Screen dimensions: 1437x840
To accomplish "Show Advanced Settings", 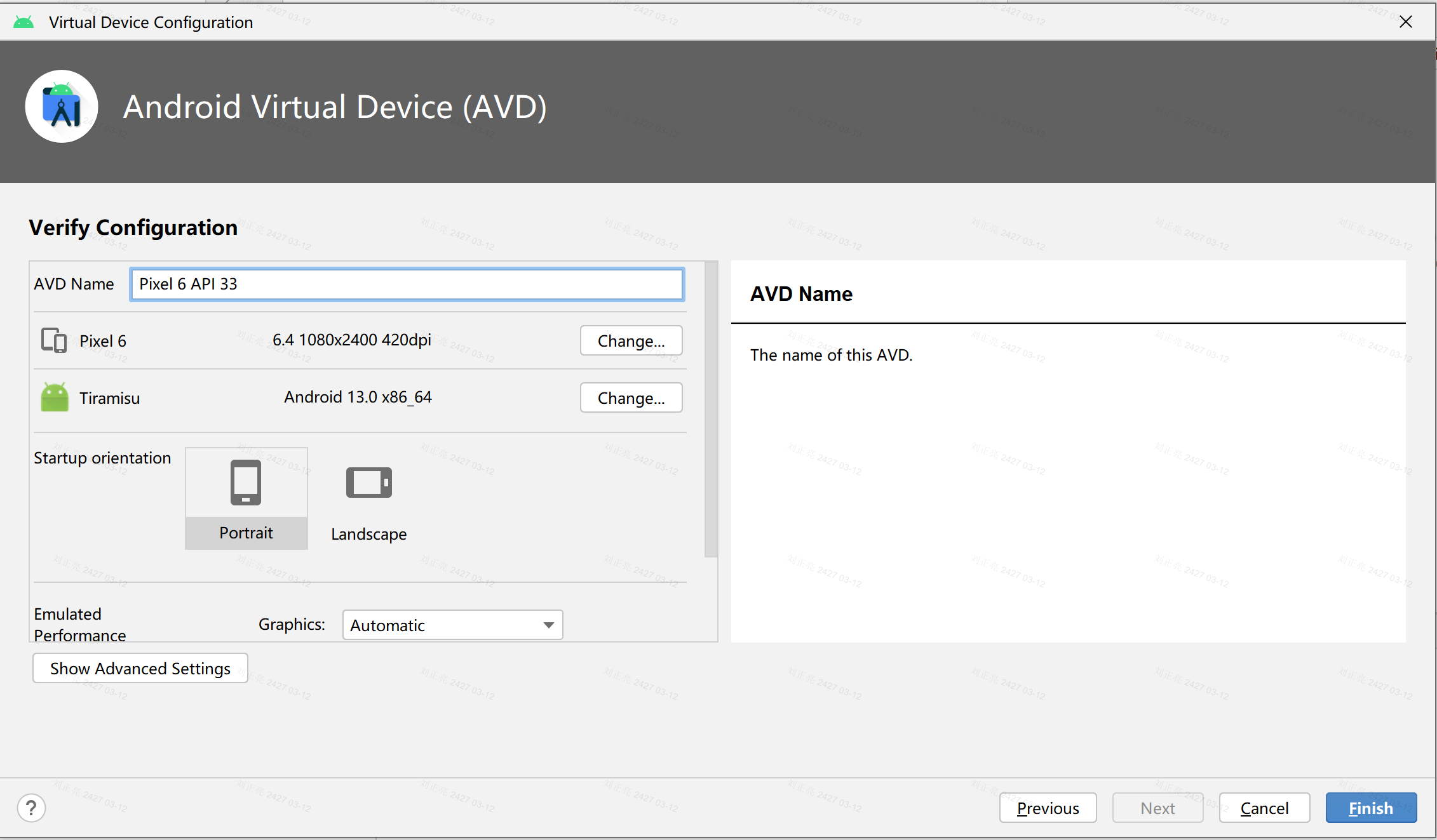I will [x=140, y=669].
